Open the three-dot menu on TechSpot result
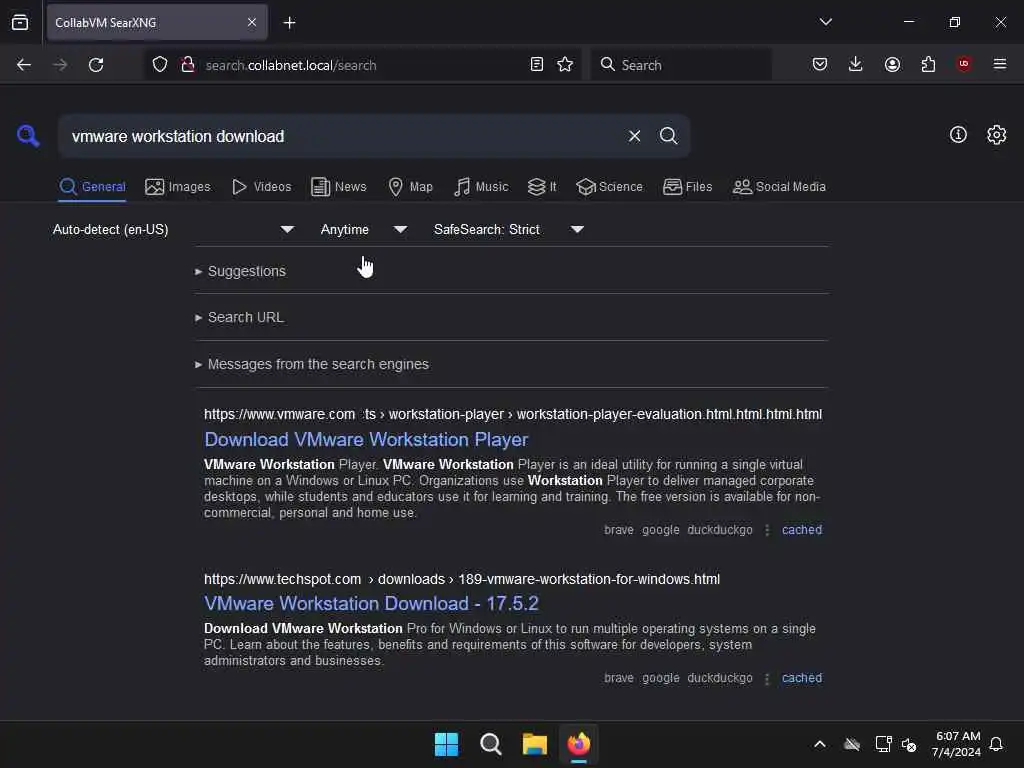This screenshot has height=768, width=1024. pyautogui.click(x=767, y=679)
